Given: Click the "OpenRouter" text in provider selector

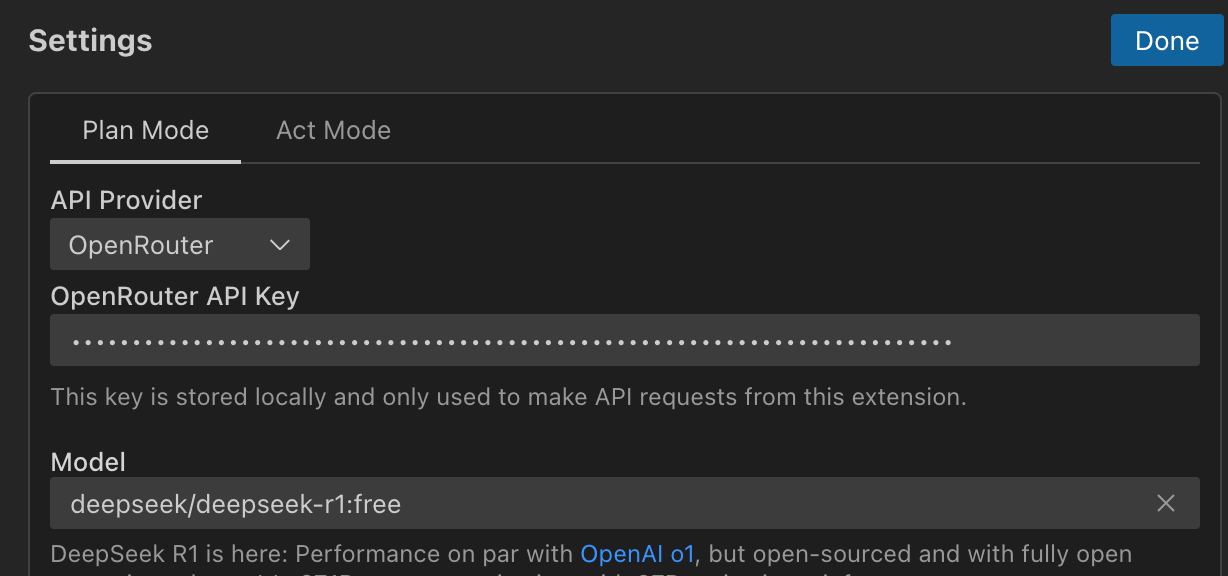Looking at the screenshot, I should 141,245.
